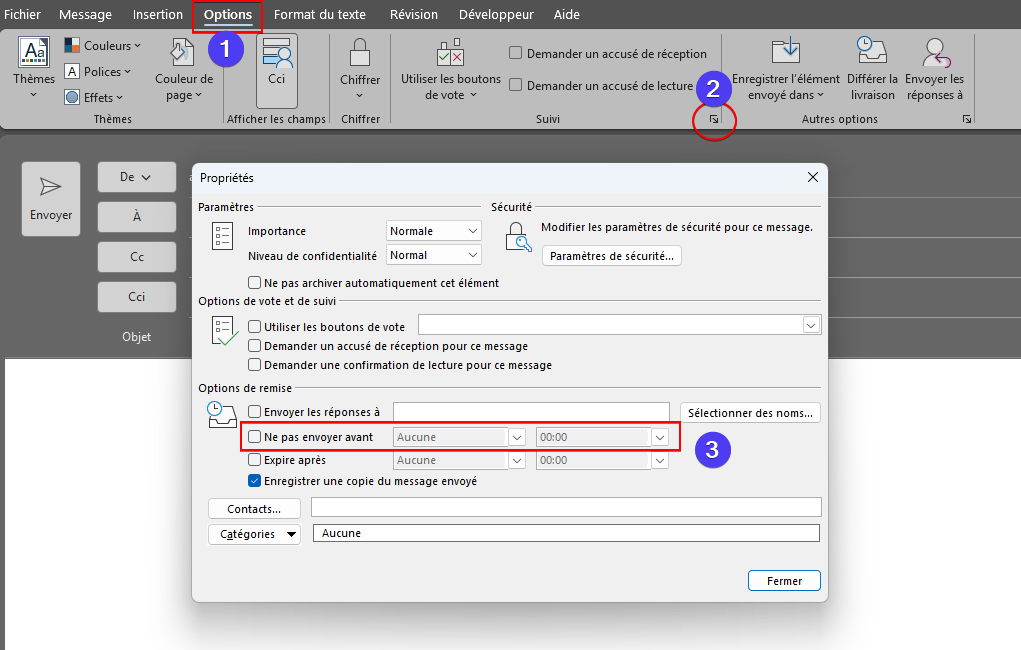Screen dimensions: 1021x650
Task: Click the Envoyer send button
Action: (x=51, y=199)
